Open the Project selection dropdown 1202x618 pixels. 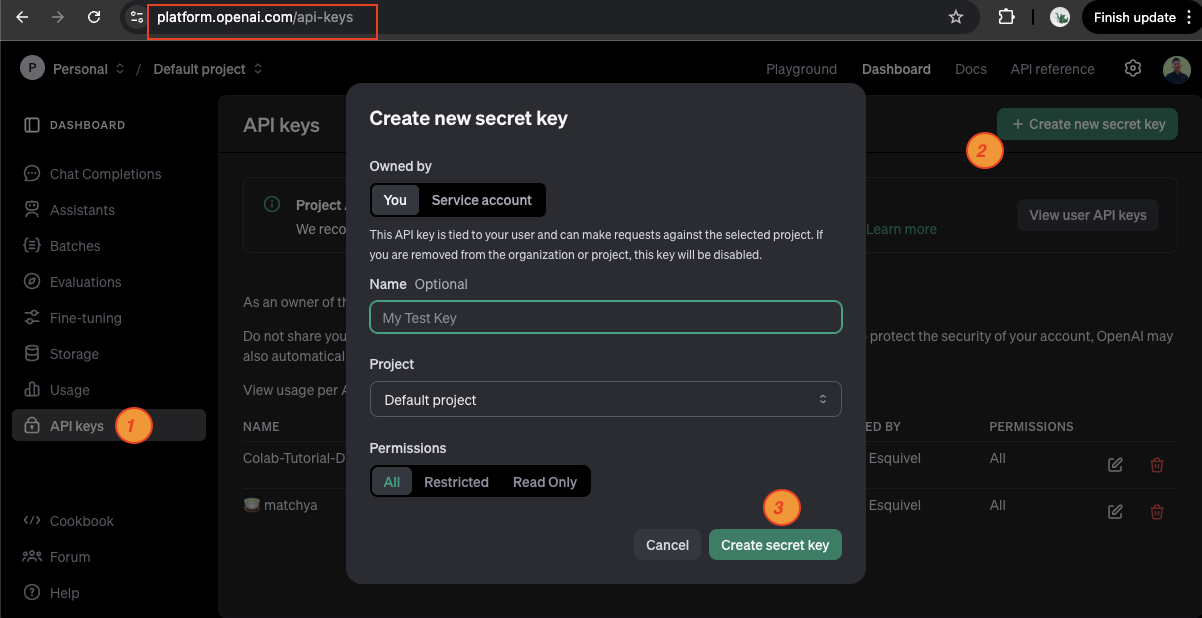point(605,399)
